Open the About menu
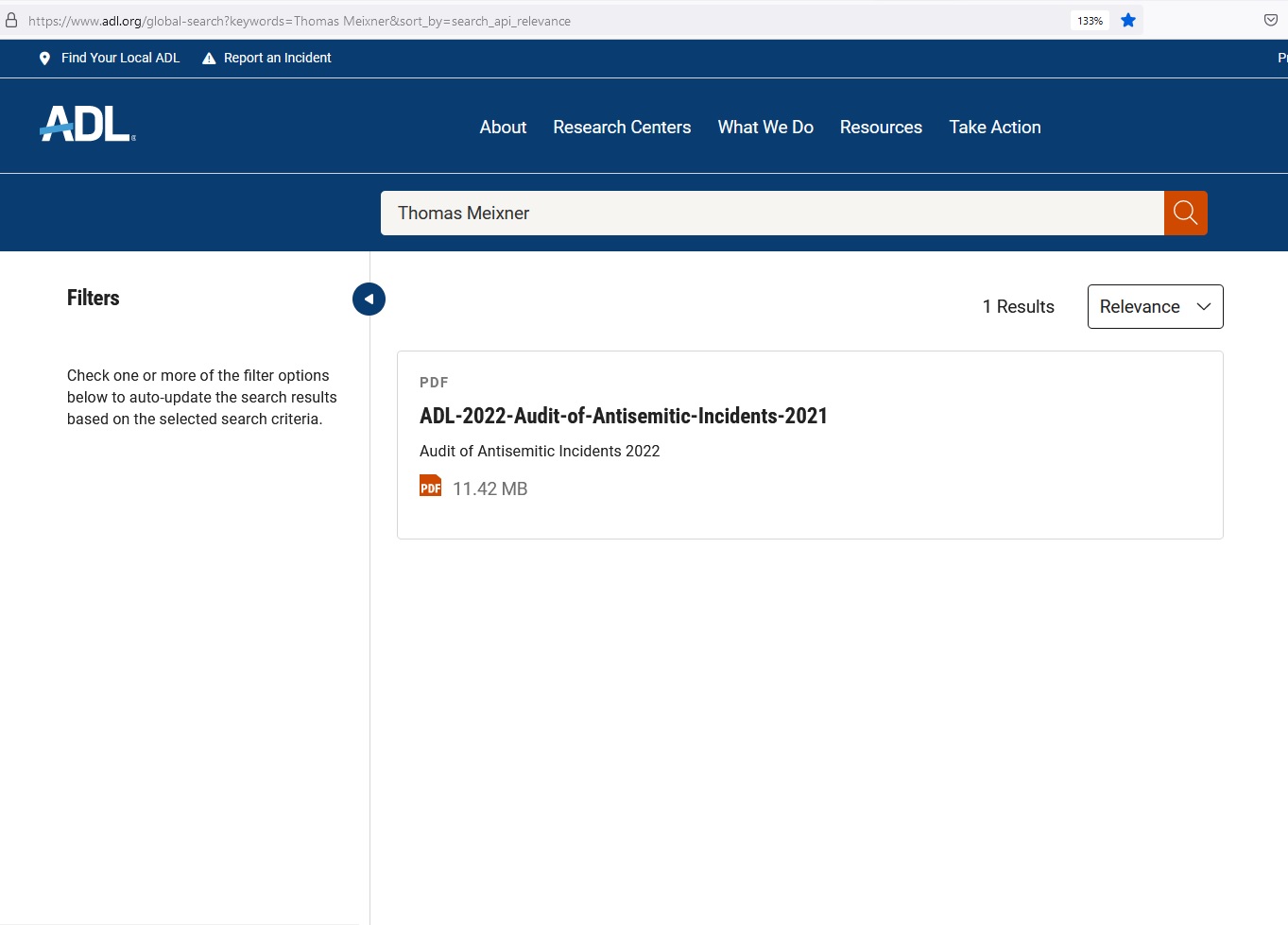Screen dimensions: 1288x925 coord(503,128)
